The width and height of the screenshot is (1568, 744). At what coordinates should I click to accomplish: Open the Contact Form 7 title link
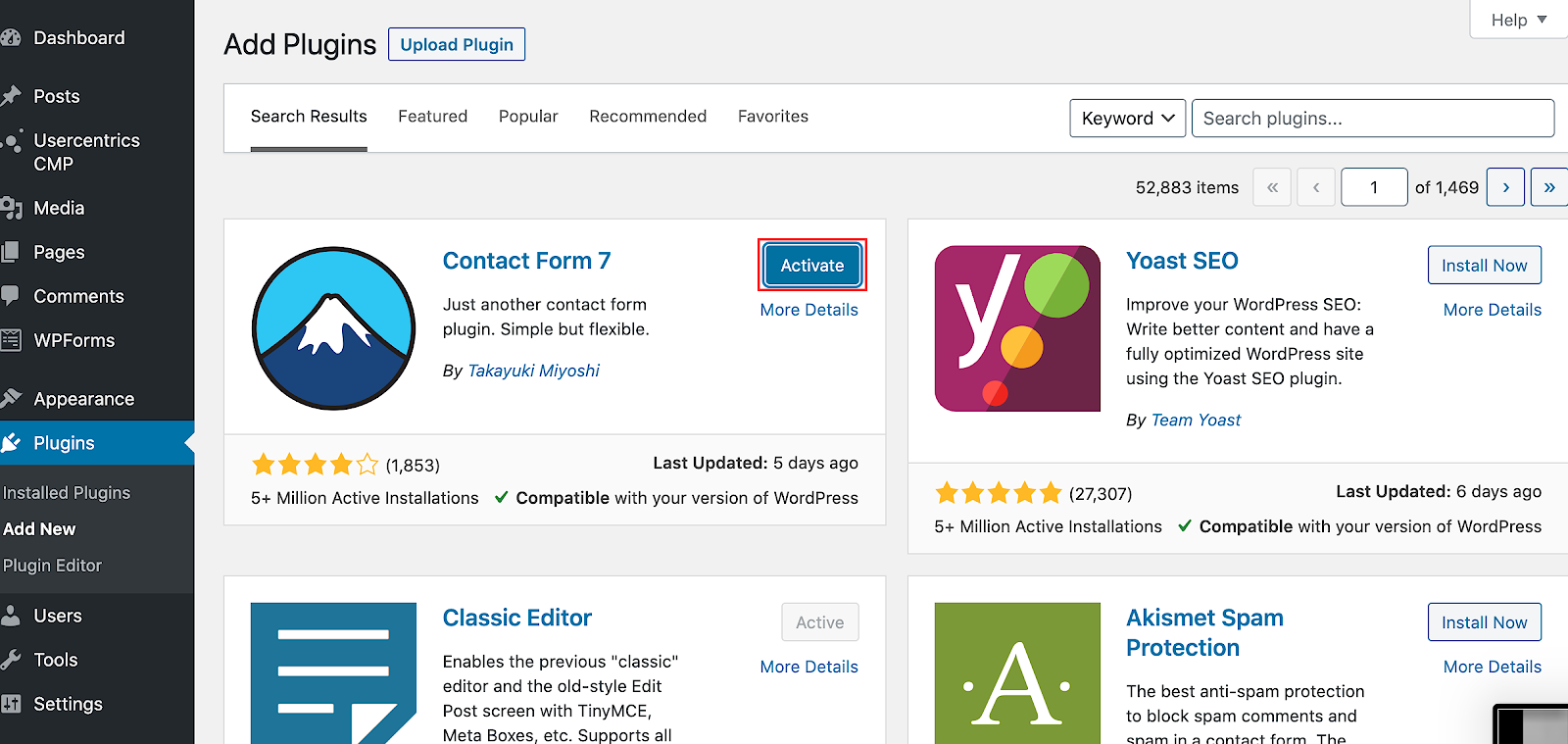coord(527,261)
